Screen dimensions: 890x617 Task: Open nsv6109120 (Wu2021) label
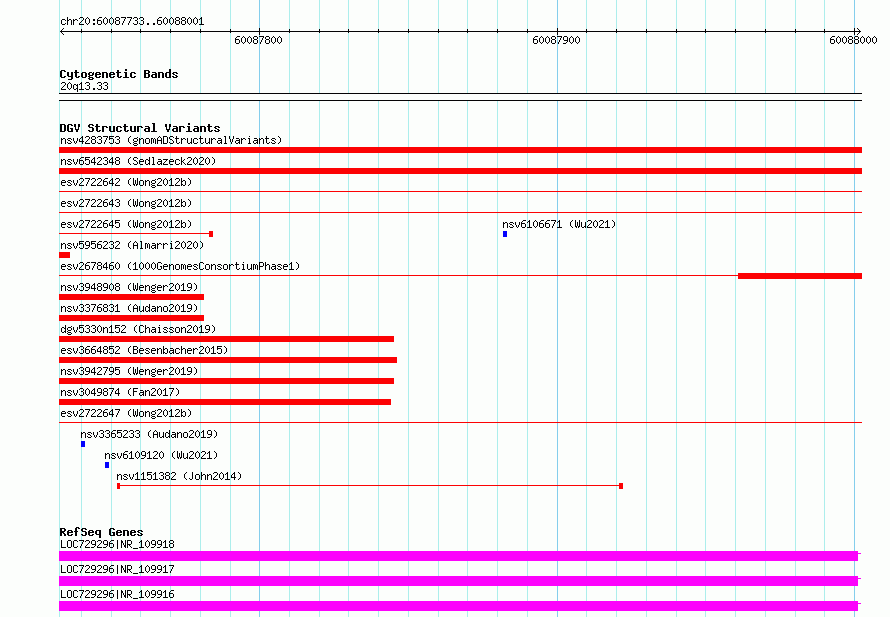[x=161, y=455]
